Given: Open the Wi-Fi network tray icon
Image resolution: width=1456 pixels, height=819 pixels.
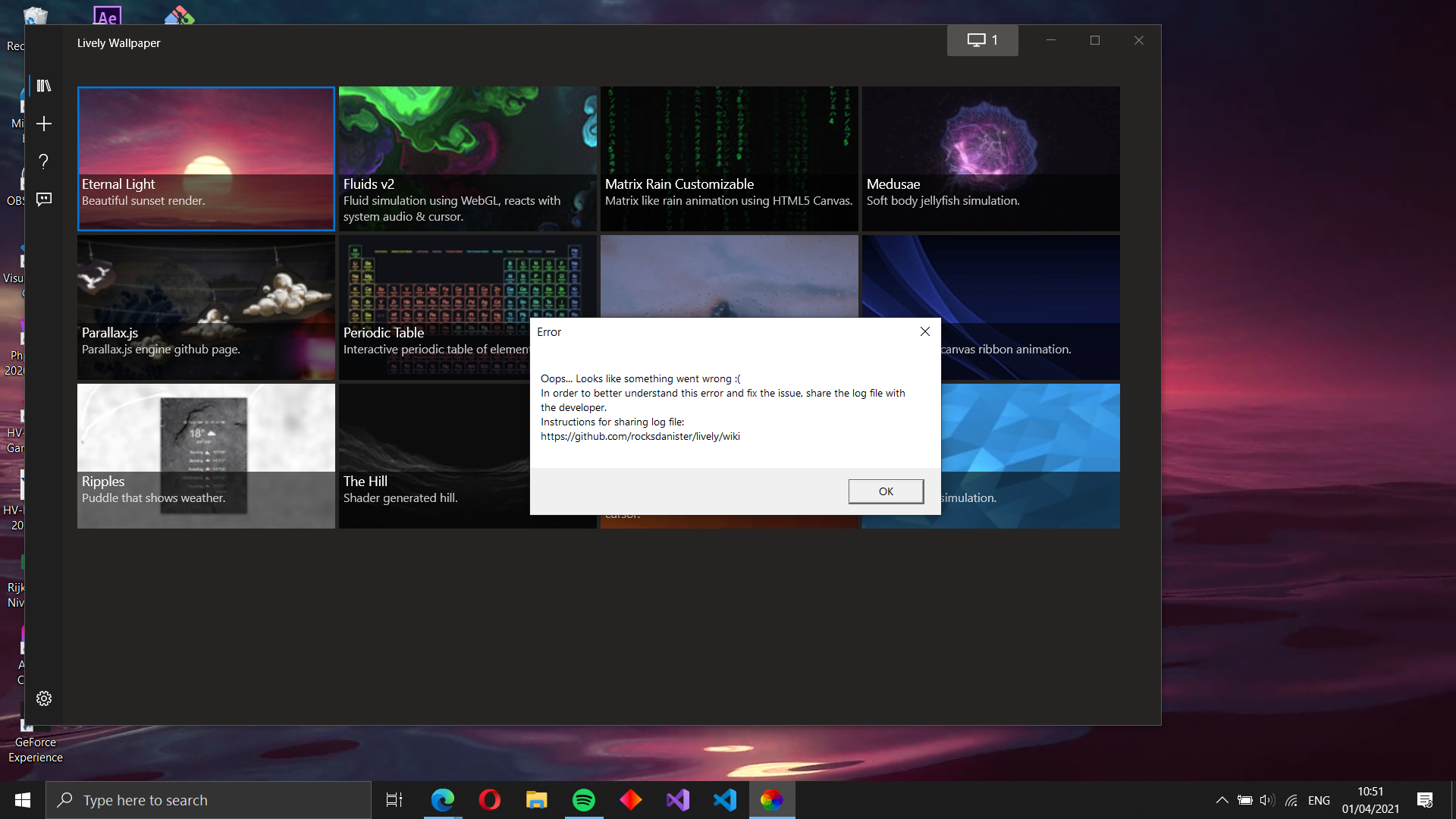Looking at the screenshot, I should (1291, 800).
